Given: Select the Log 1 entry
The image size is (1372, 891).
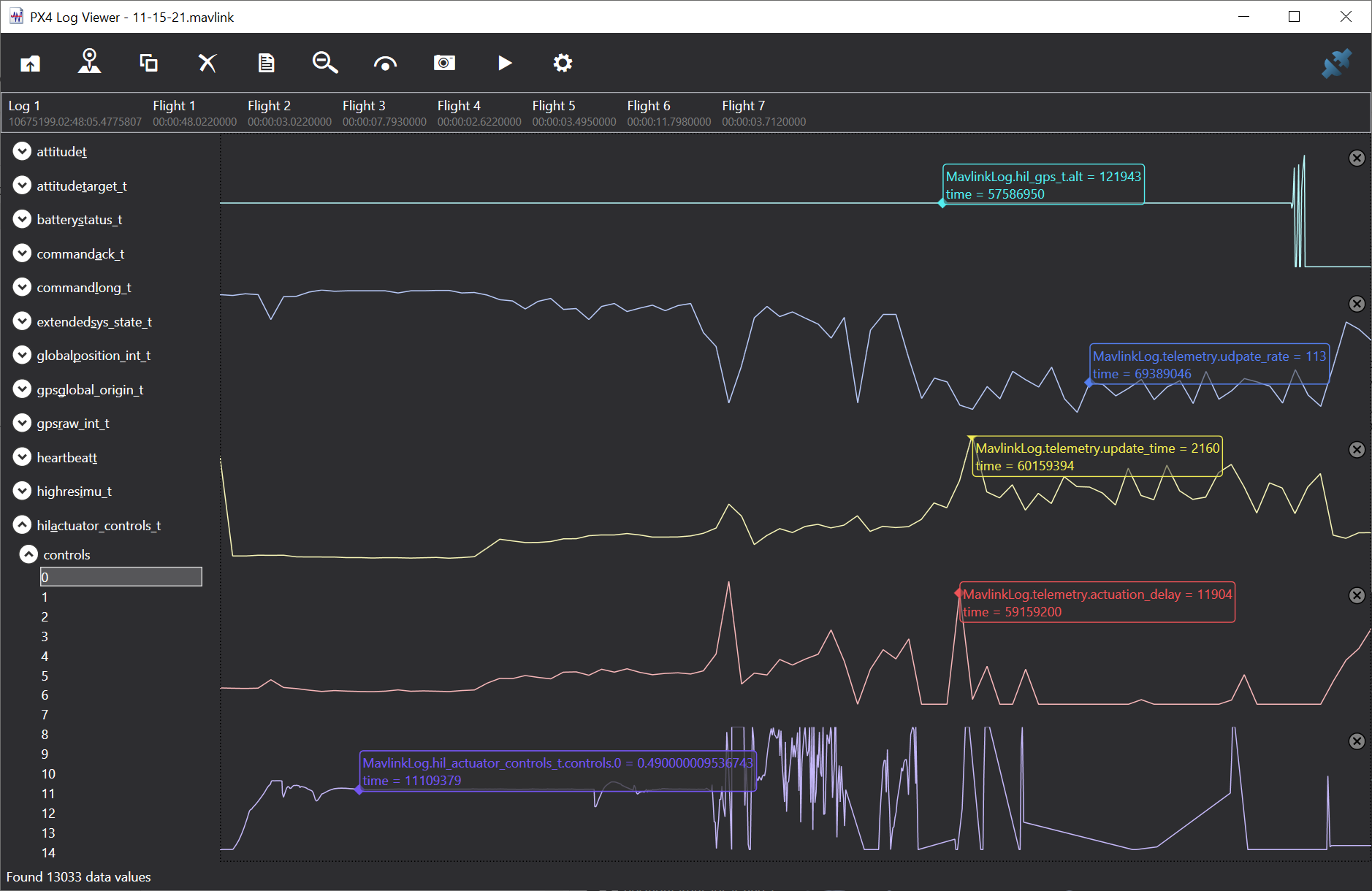Looking at the screenshot, I should 72,111.
